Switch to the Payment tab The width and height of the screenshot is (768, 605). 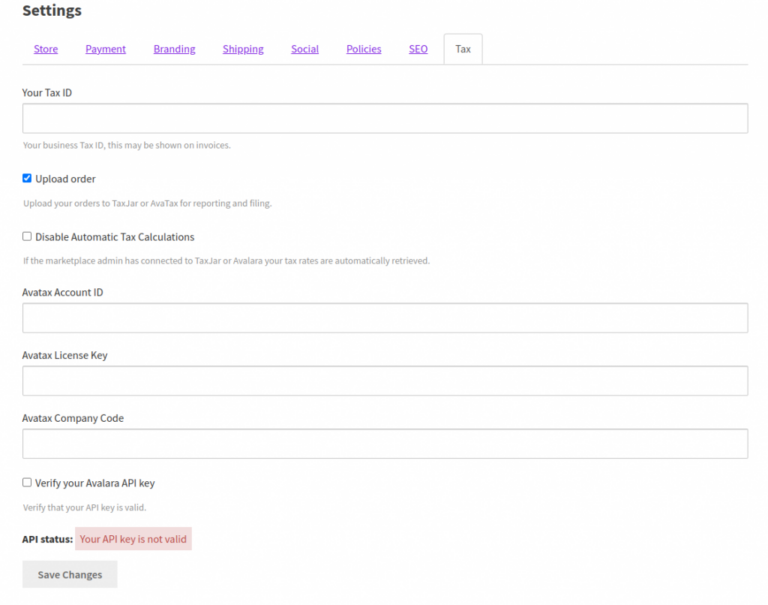105,49
